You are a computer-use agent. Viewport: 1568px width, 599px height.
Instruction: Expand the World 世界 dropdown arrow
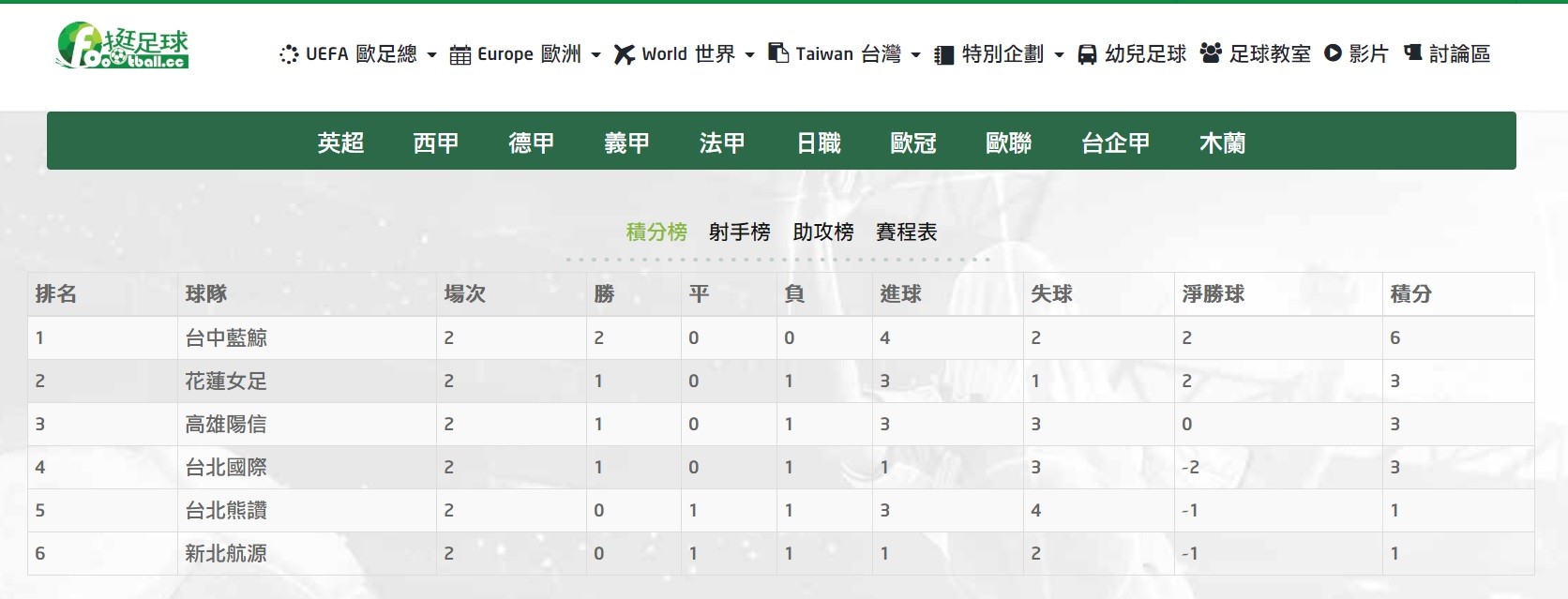749,55
